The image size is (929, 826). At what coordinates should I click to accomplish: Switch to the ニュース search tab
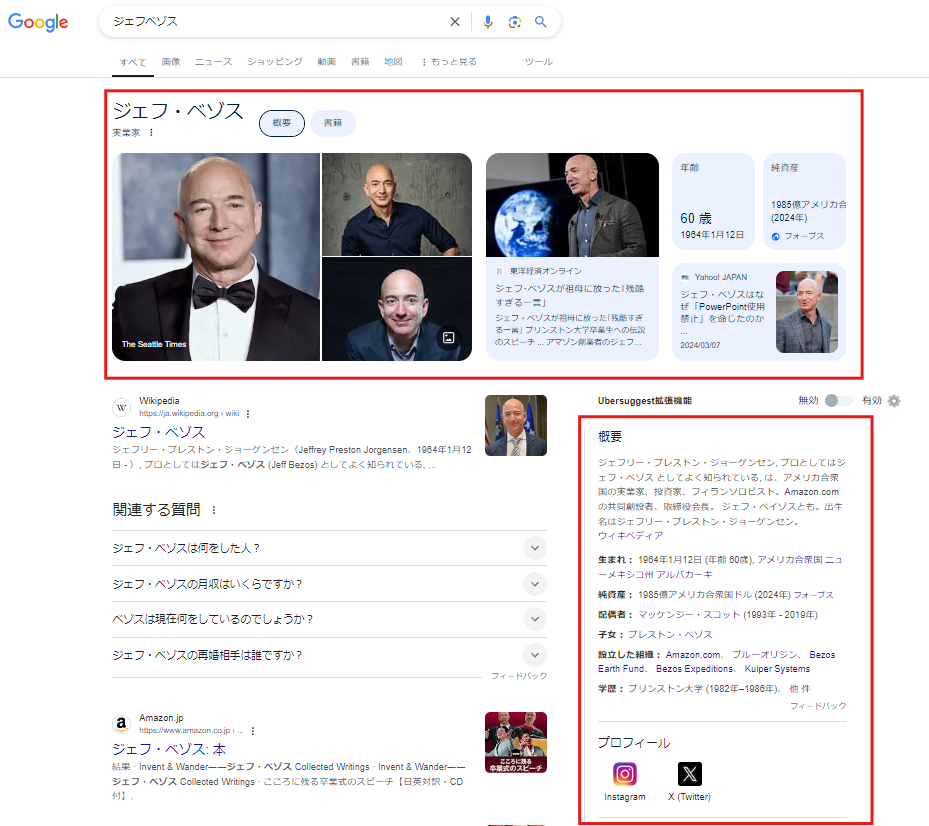[213, 62]
